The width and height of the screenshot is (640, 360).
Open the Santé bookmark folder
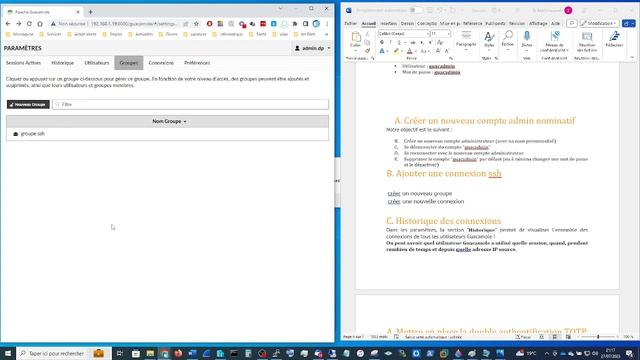coord(258,34)
